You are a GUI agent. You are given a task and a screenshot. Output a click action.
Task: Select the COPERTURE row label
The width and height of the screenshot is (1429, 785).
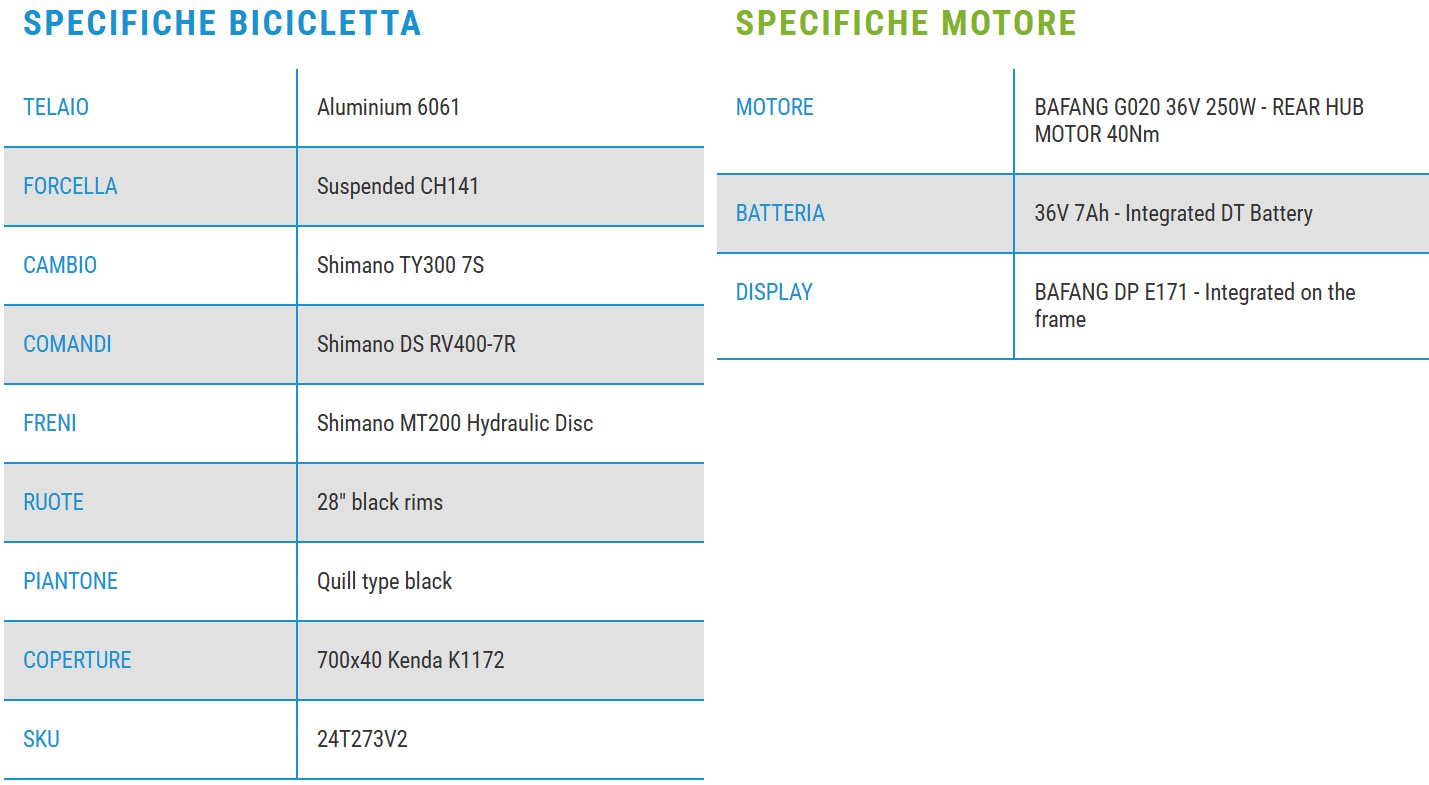pyautogui.click(x=77, y=660)
